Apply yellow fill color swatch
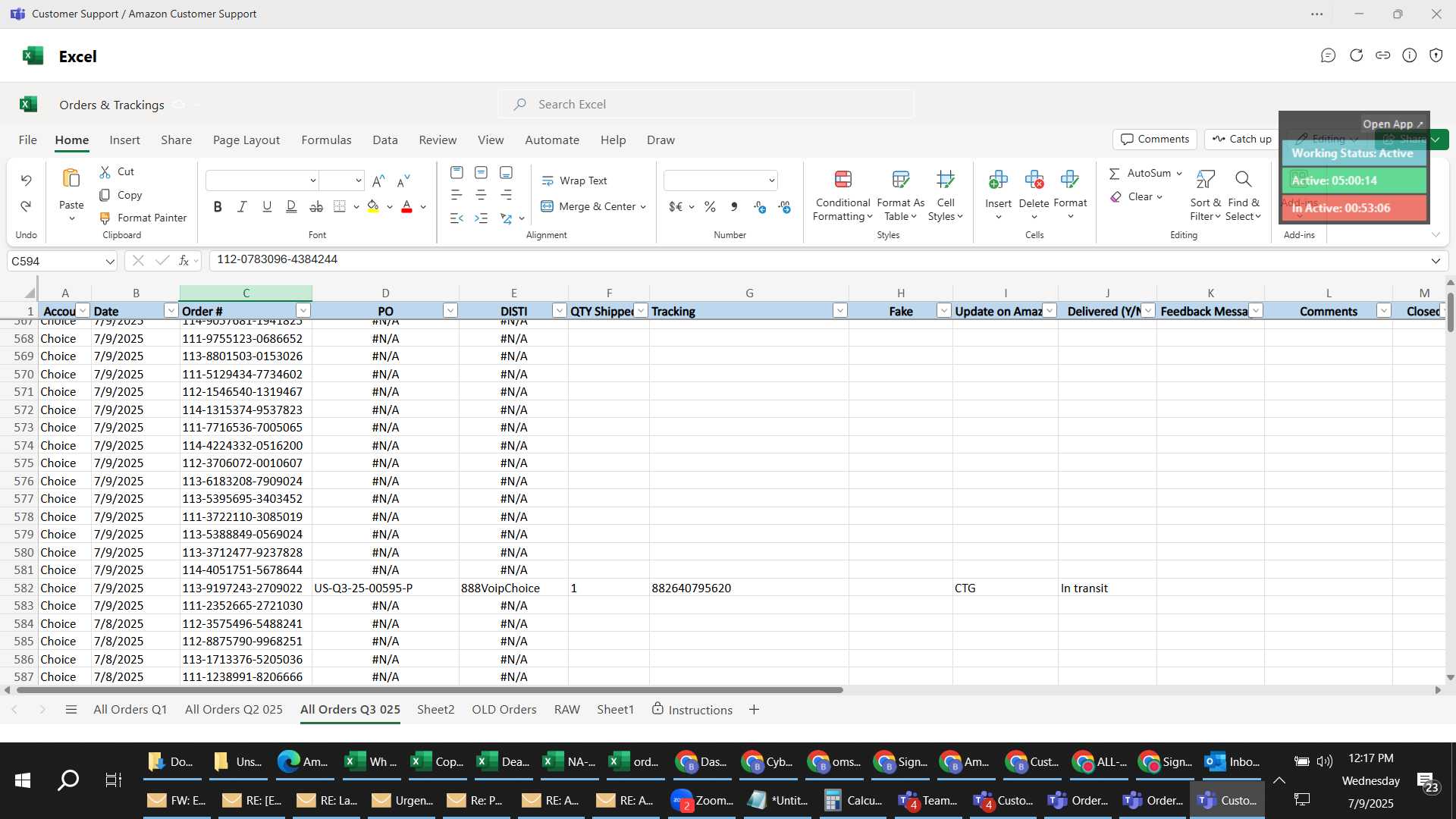1456x819 pixels. (373, 206)
